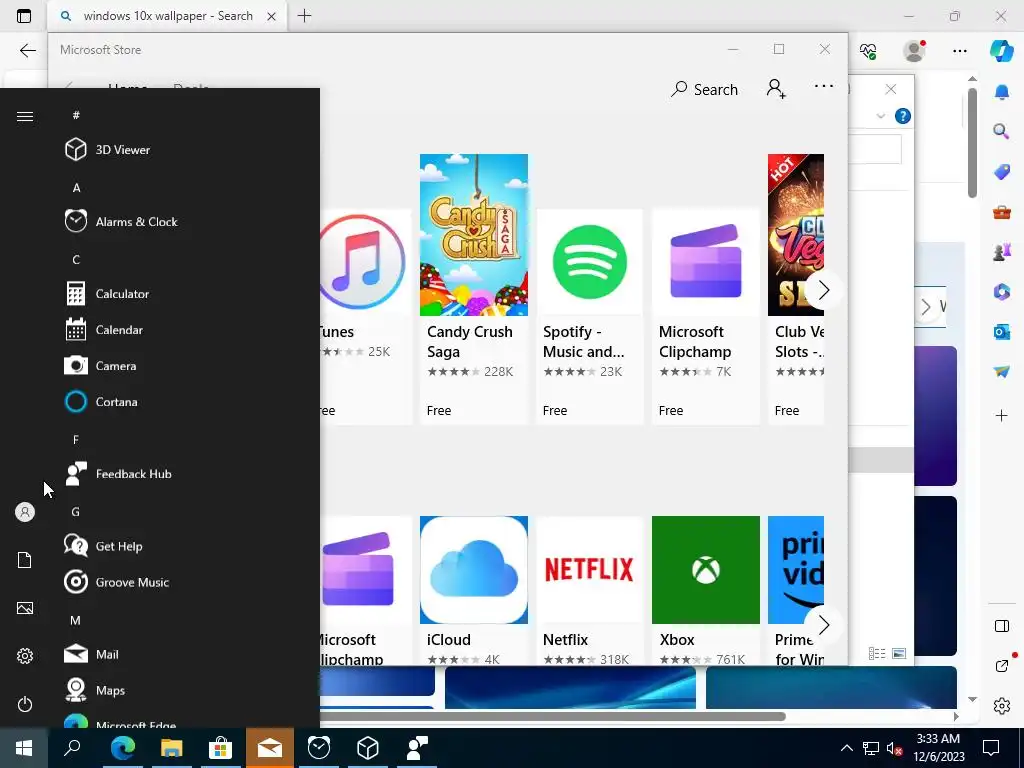Switch to Microsoft Store taskbar icon
Screen dimensions: 1024x768
[x=221, y=748]
